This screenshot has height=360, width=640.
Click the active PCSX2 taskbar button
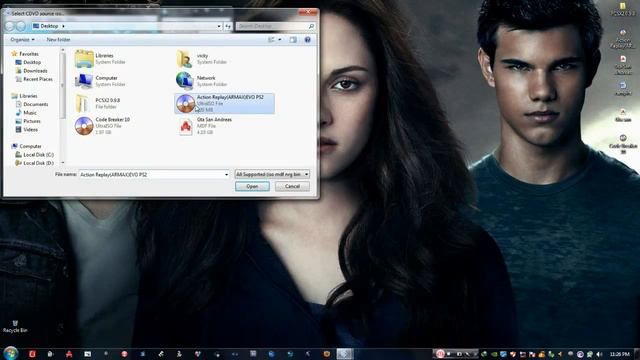pos(344,354)
